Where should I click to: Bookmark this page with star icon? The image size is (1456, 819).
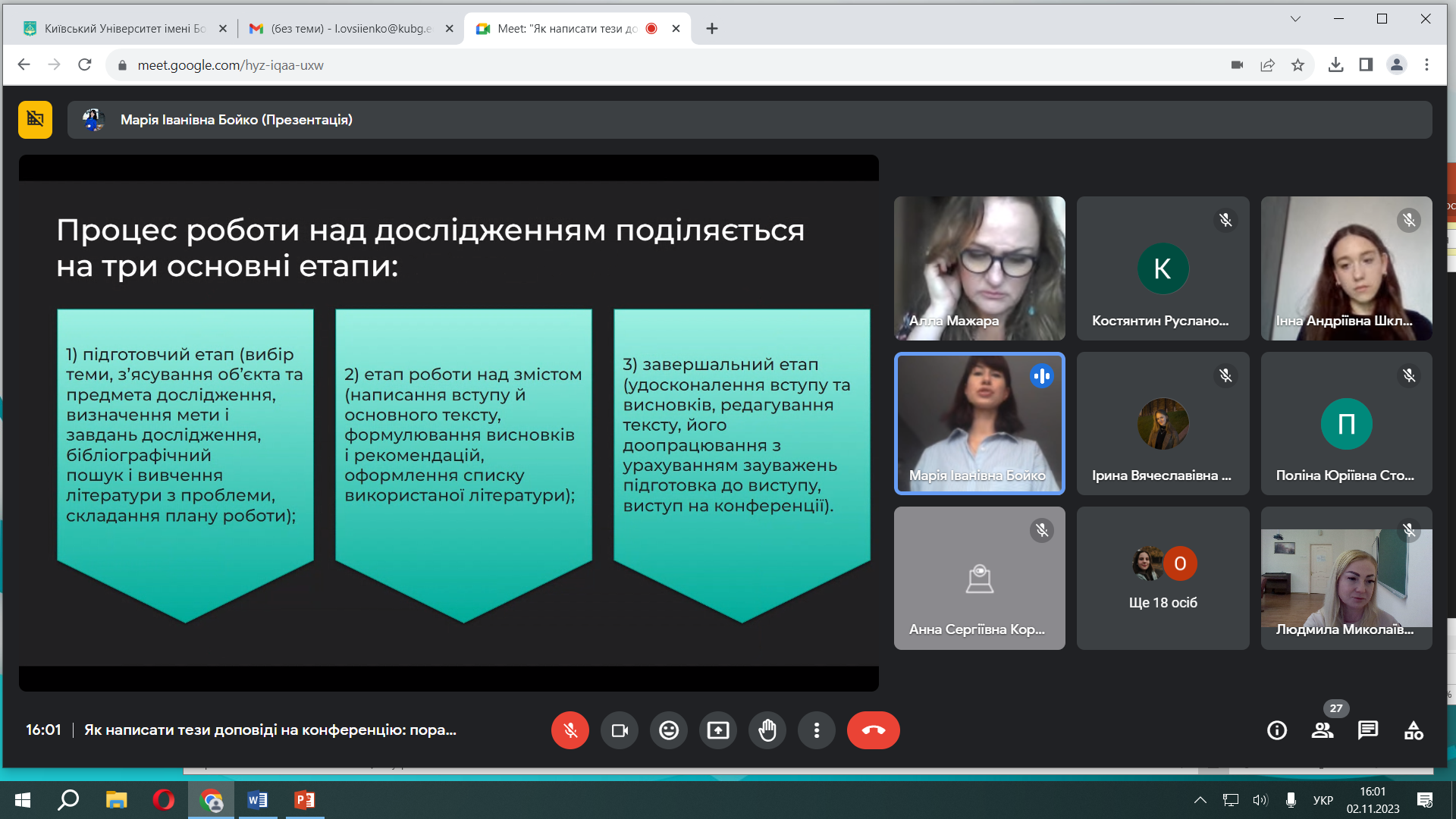coord(1298,65)
